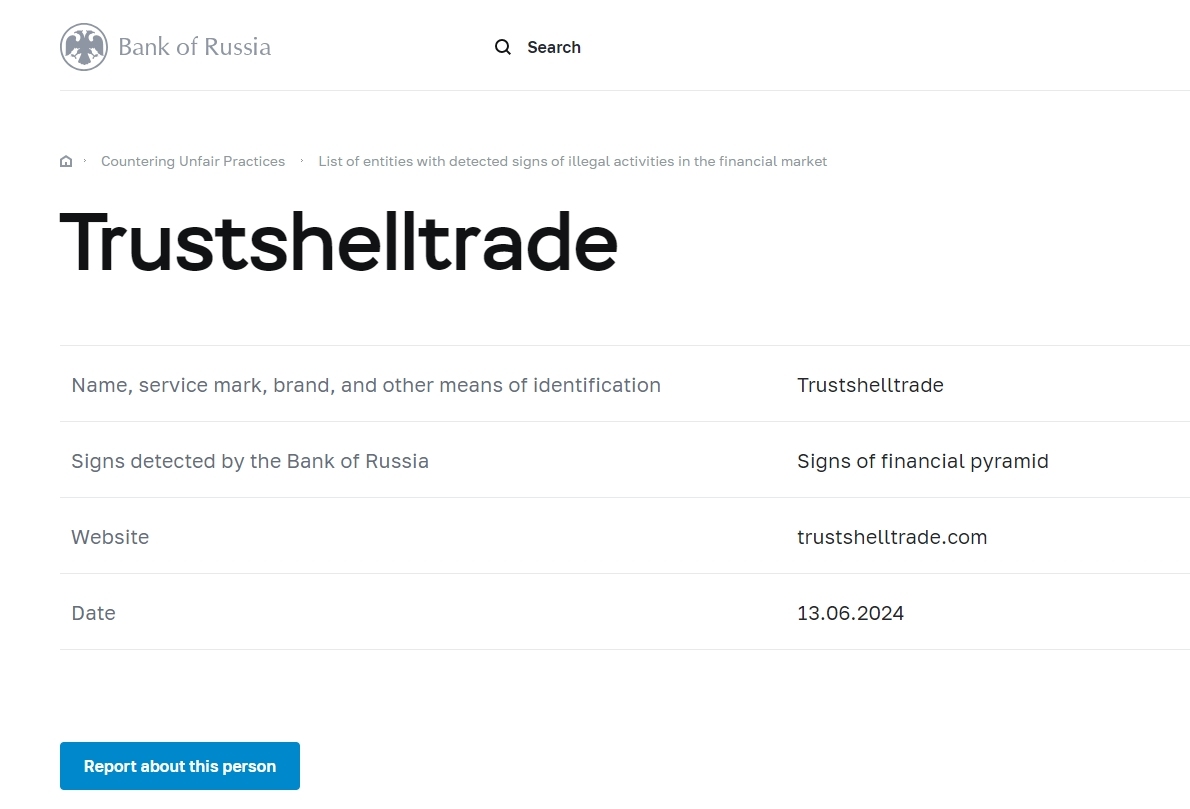
Task: Click the Website field label
Action: pos(110,537)
